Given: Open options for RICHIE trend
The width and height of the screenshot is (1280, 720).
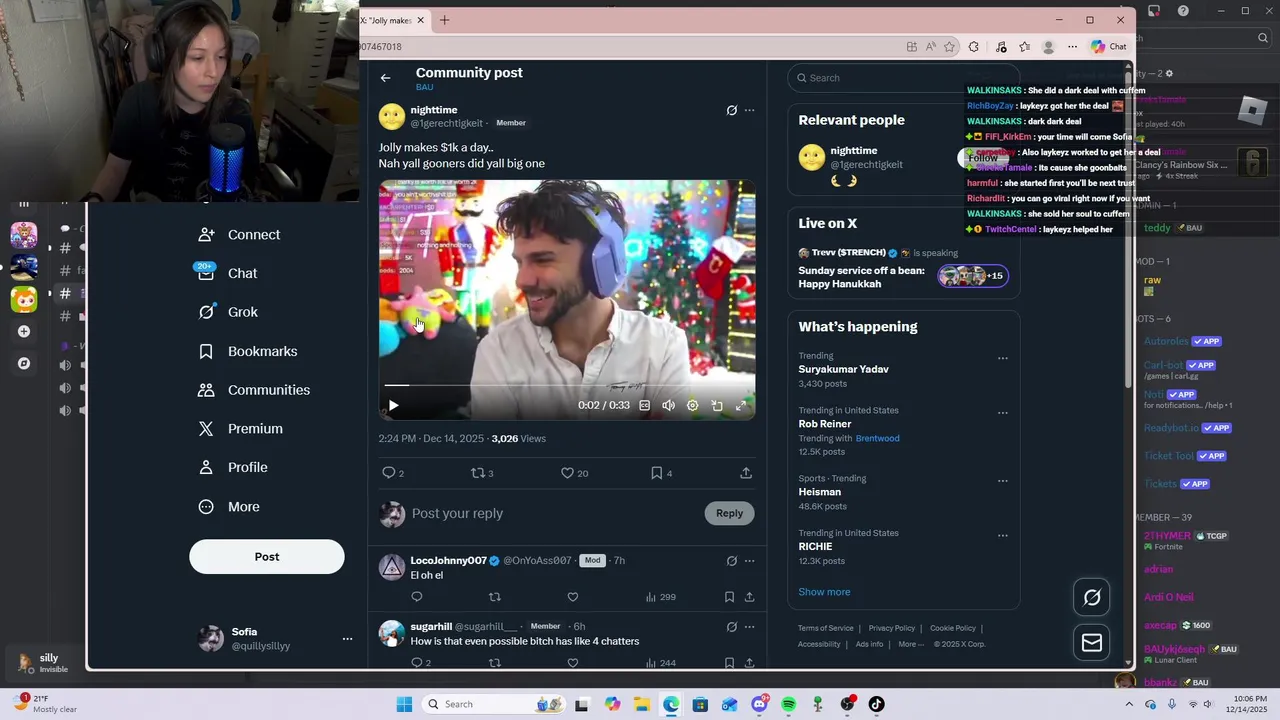Looking at the screenshot, I should [1002, 536].
